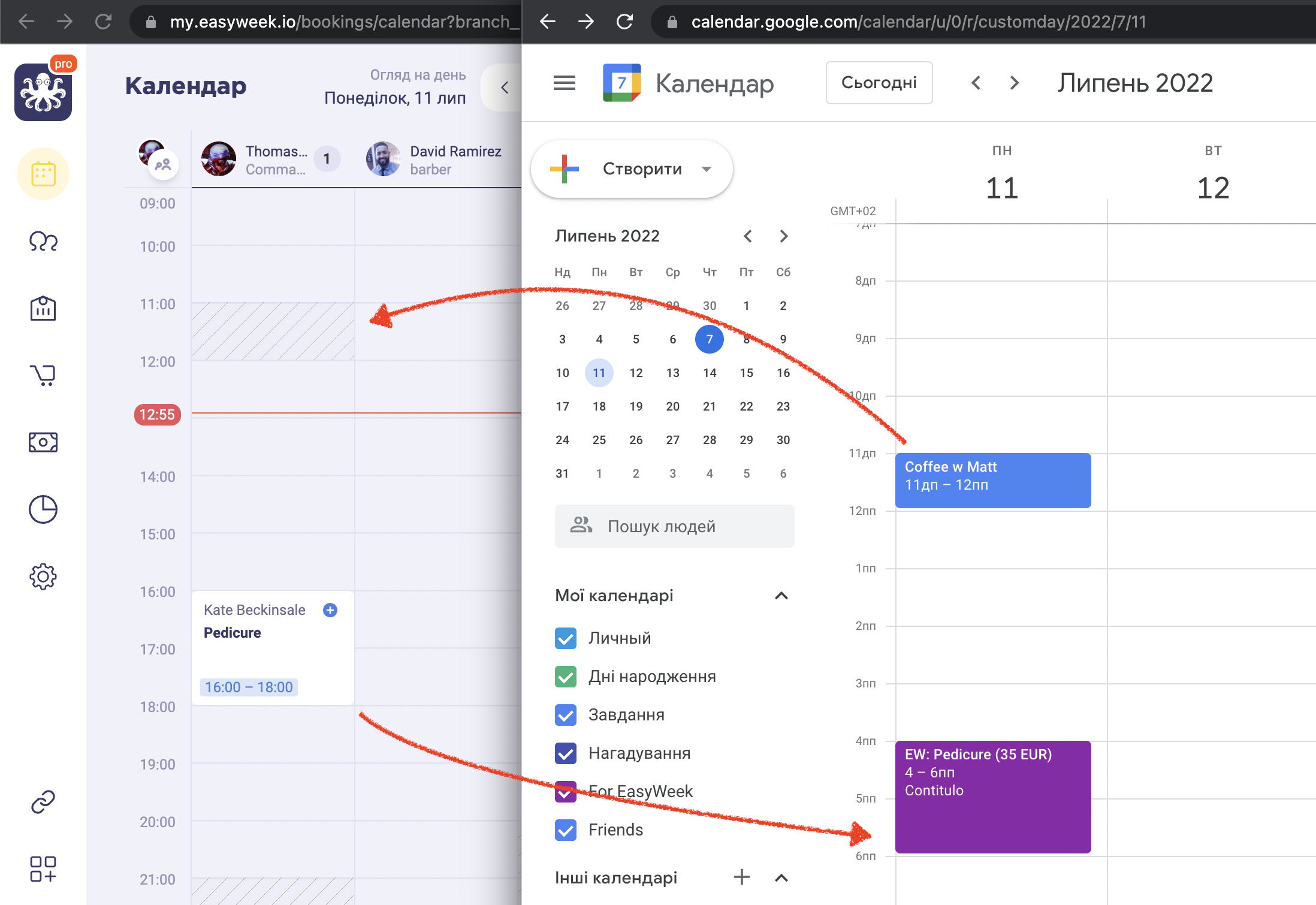Screen dimensions: 1316x905
Task: Click the Липень 2022 header title
Action: 1135,83
